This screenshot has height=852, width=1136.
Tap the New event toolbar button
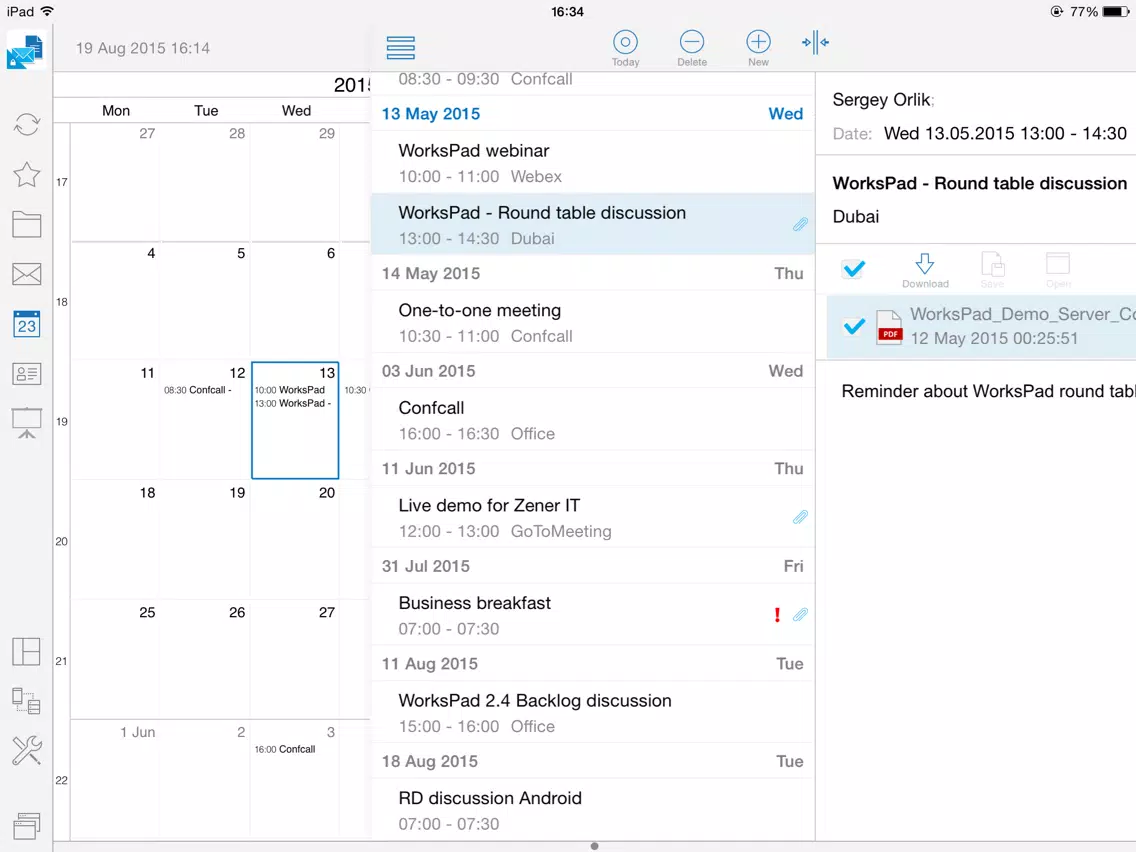tap(759, 49)
